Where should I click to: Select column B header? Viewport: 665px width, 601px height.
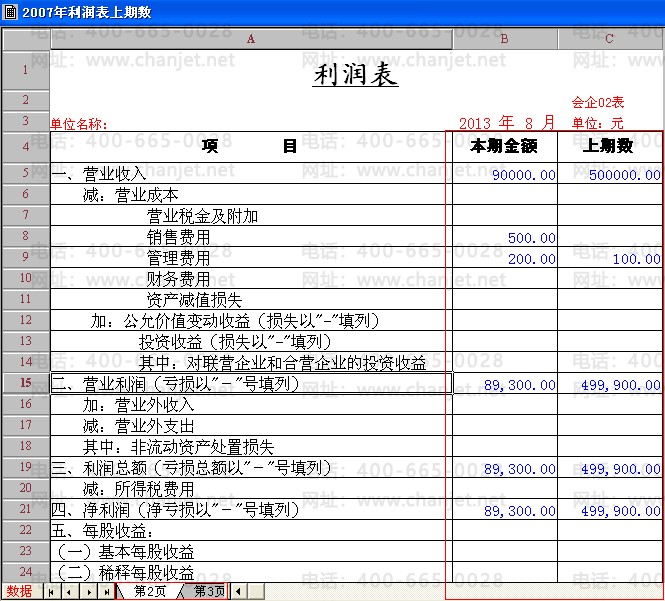[x=504, y=39]
